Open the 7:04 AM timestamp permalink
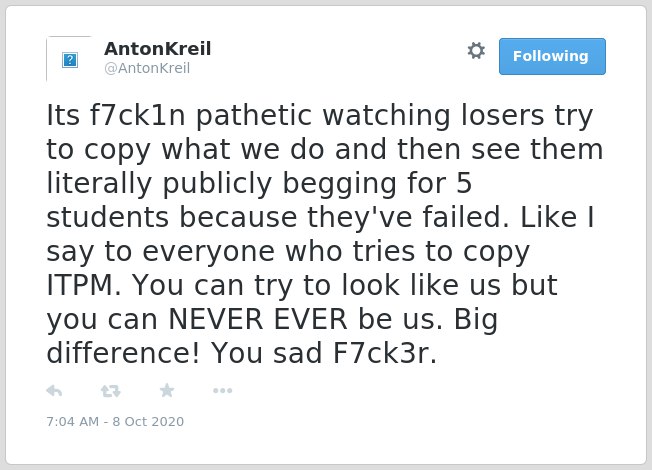Viewport: 652px width, 470px height. click(73, 421)
